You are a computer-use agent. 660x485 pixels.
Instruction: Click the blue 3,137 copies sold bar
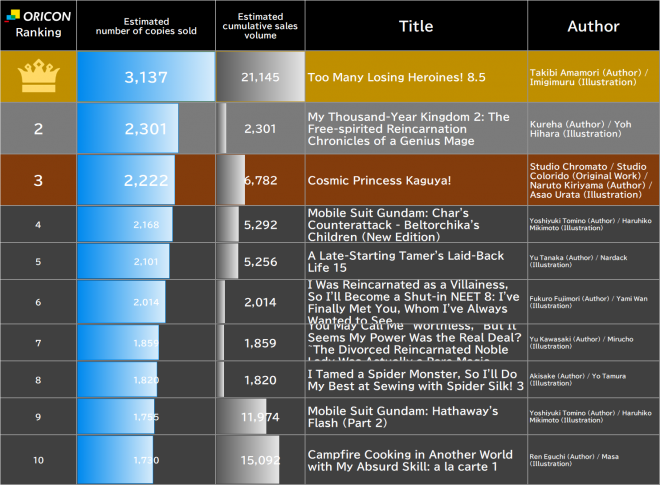(146, 77)
